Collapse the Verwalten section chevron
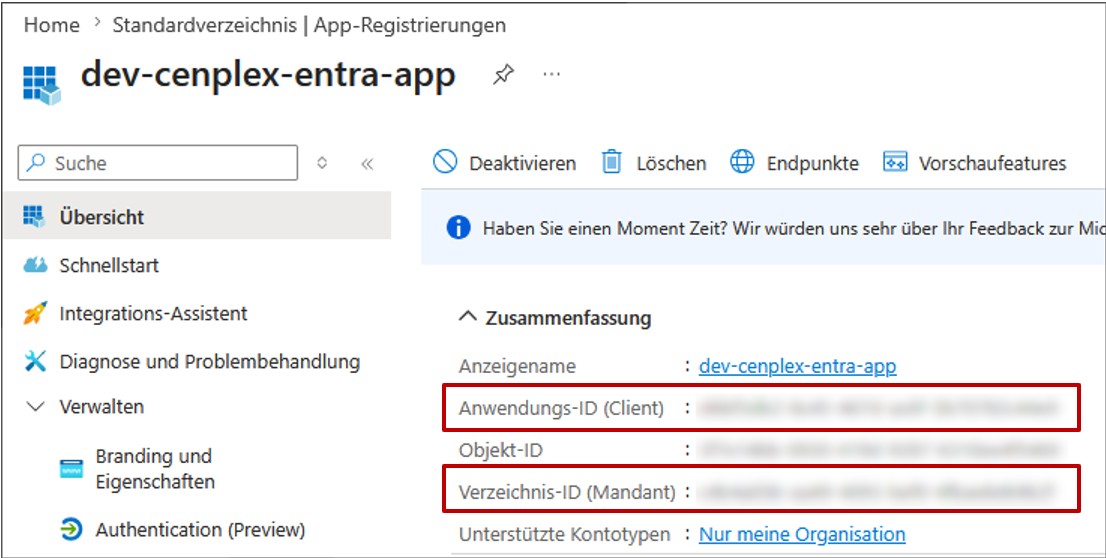1106x558 pixels. click(35, 407)
